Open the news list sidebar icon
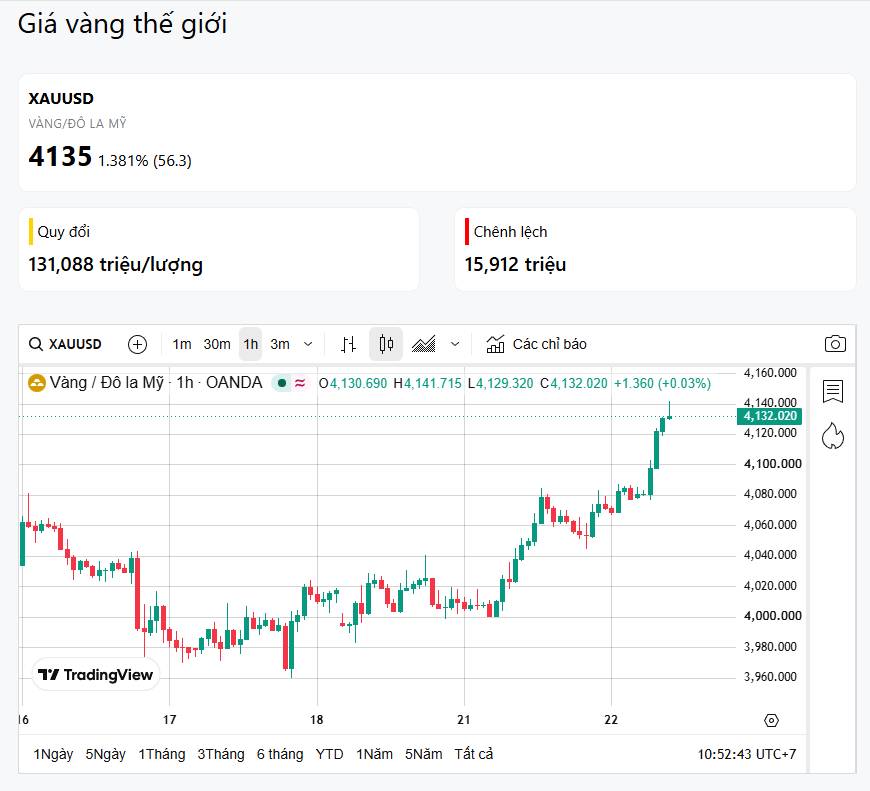The width and height of the screenshot is (870, 791). click(833, 391)
